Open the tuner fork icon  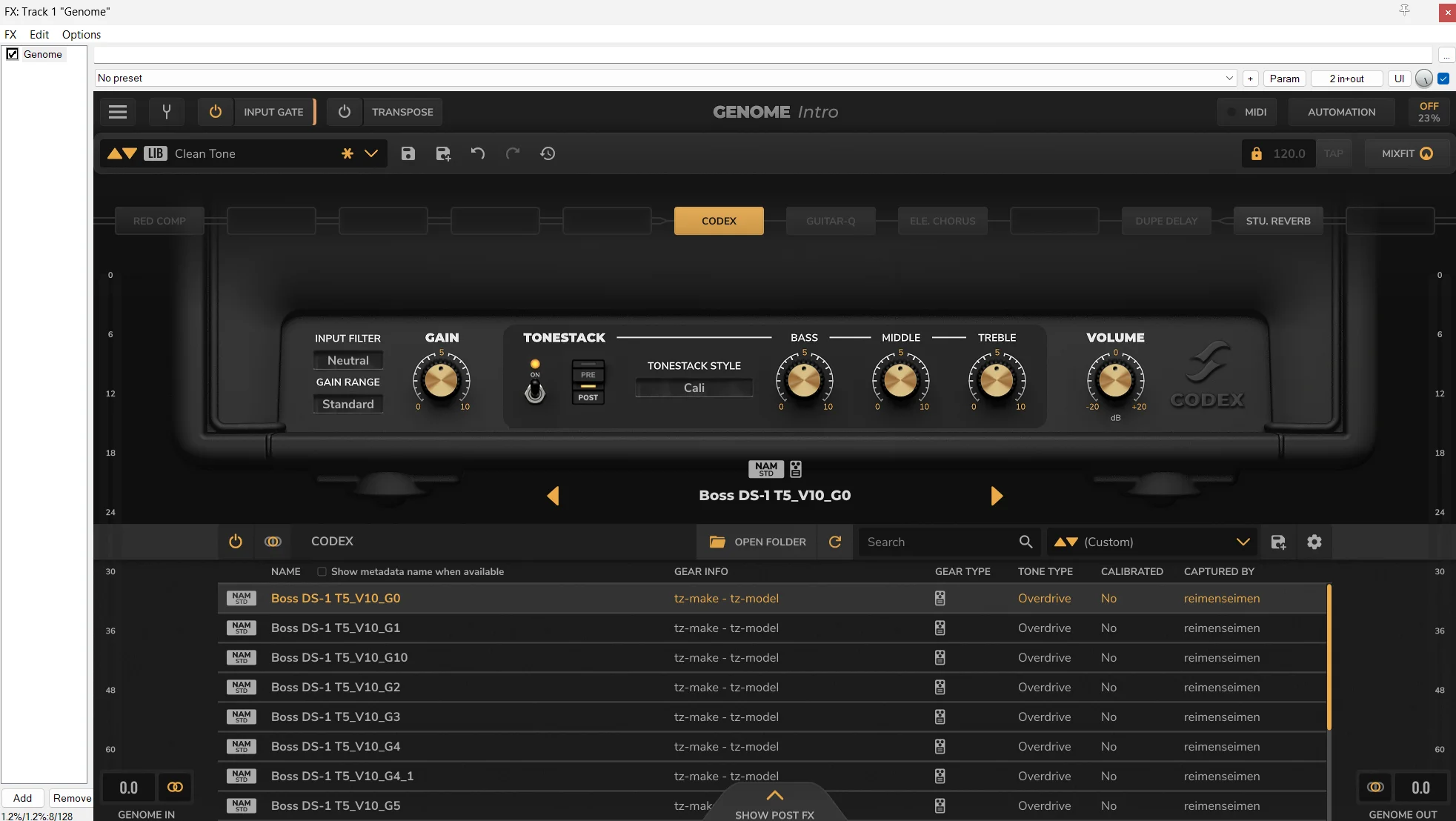[167, 112]
